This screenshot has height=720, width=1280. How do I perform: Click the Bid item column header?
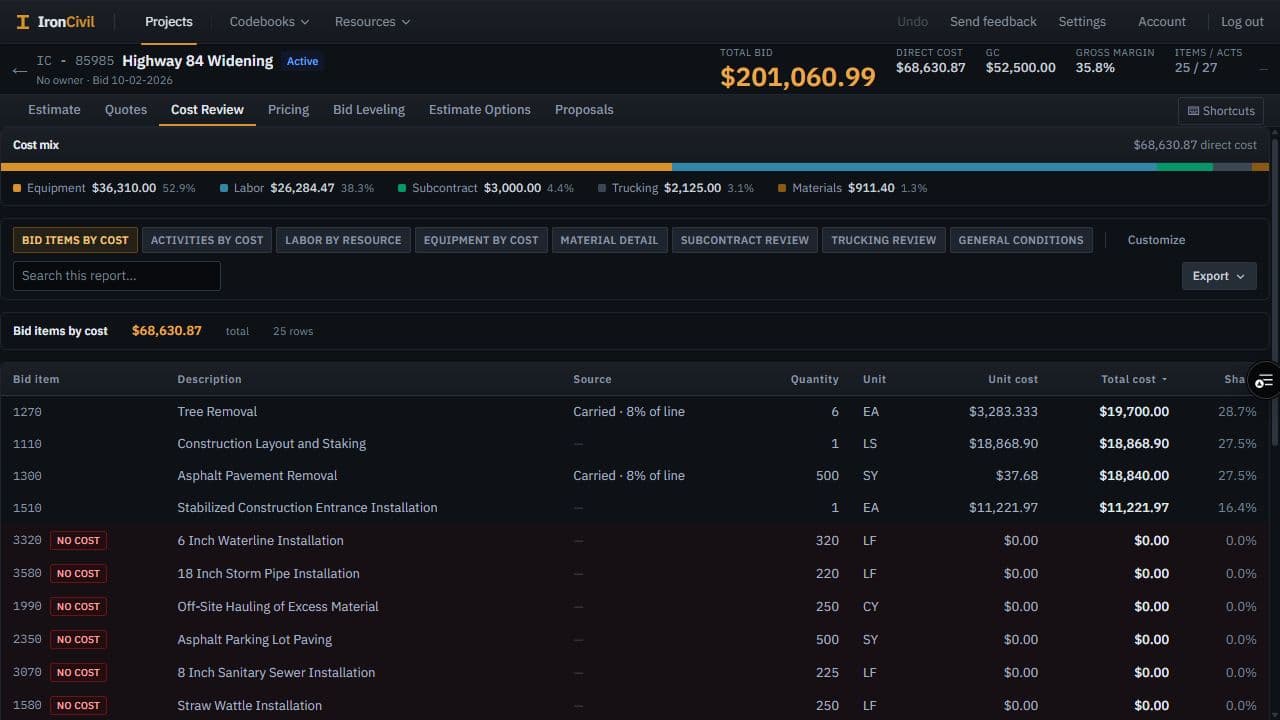coord(36,379)
